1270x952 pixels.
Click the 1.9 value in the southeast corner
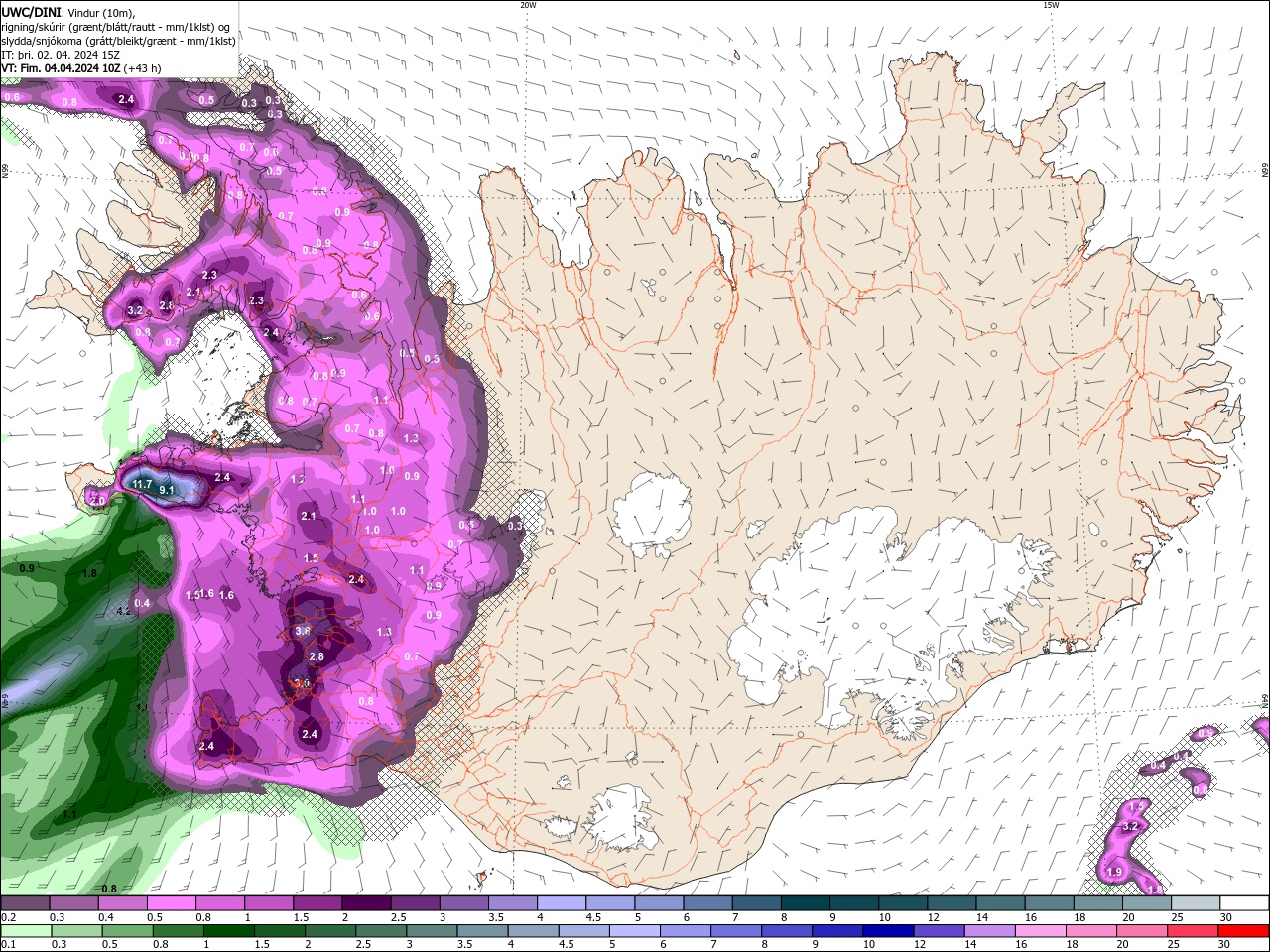click(1114, 872)
